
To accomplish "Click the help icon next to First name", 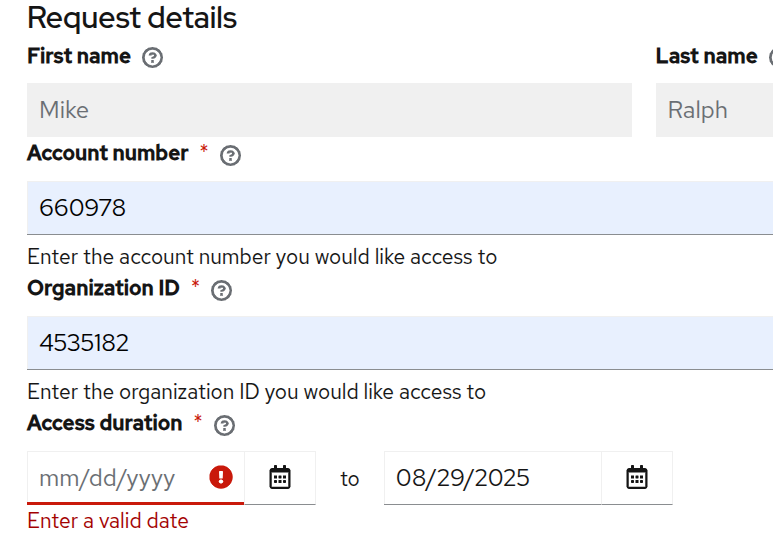I will tap(152, 58).
